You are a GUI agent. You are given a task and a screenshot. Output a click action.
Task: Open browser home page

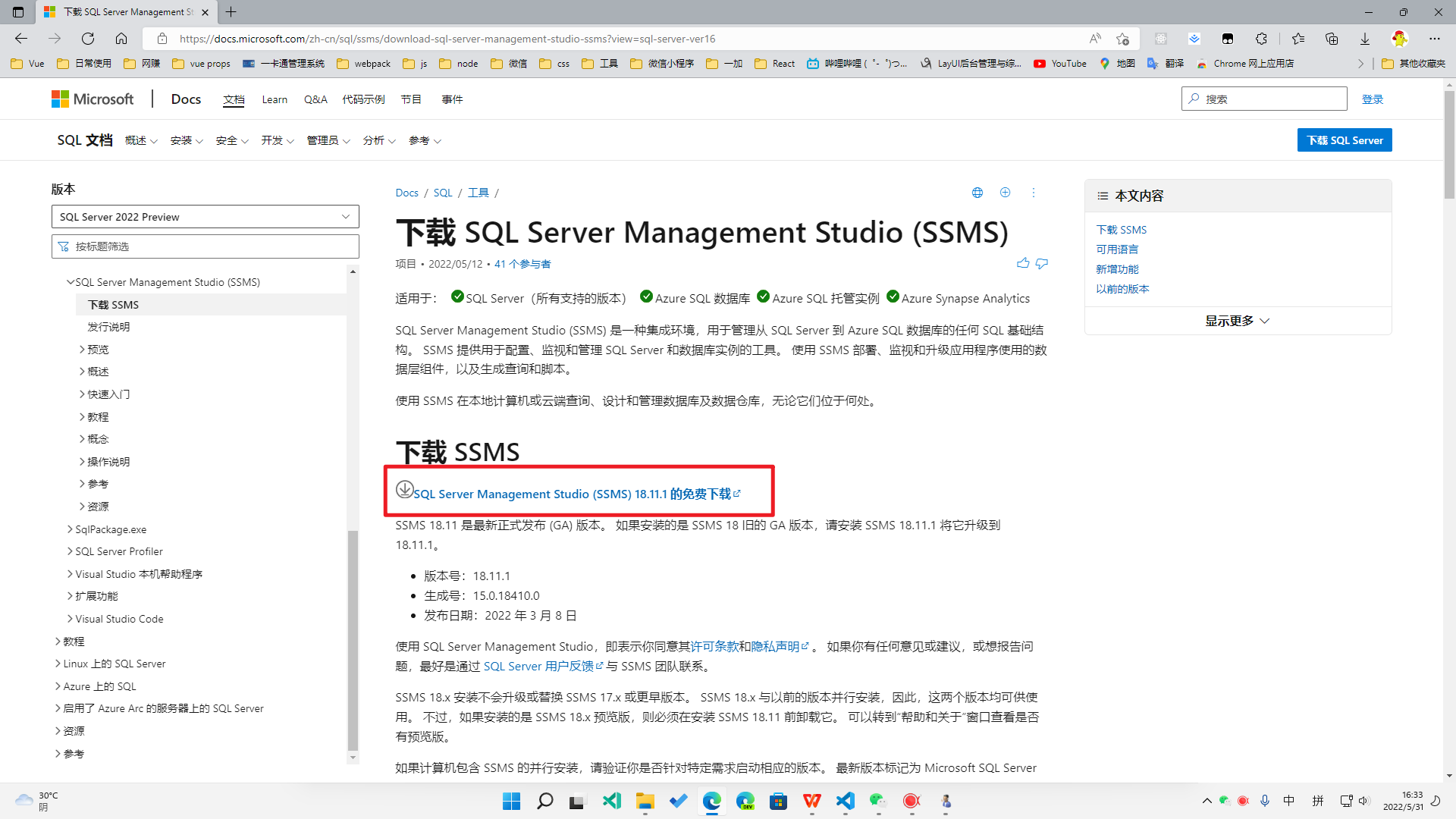coord(121,39)
